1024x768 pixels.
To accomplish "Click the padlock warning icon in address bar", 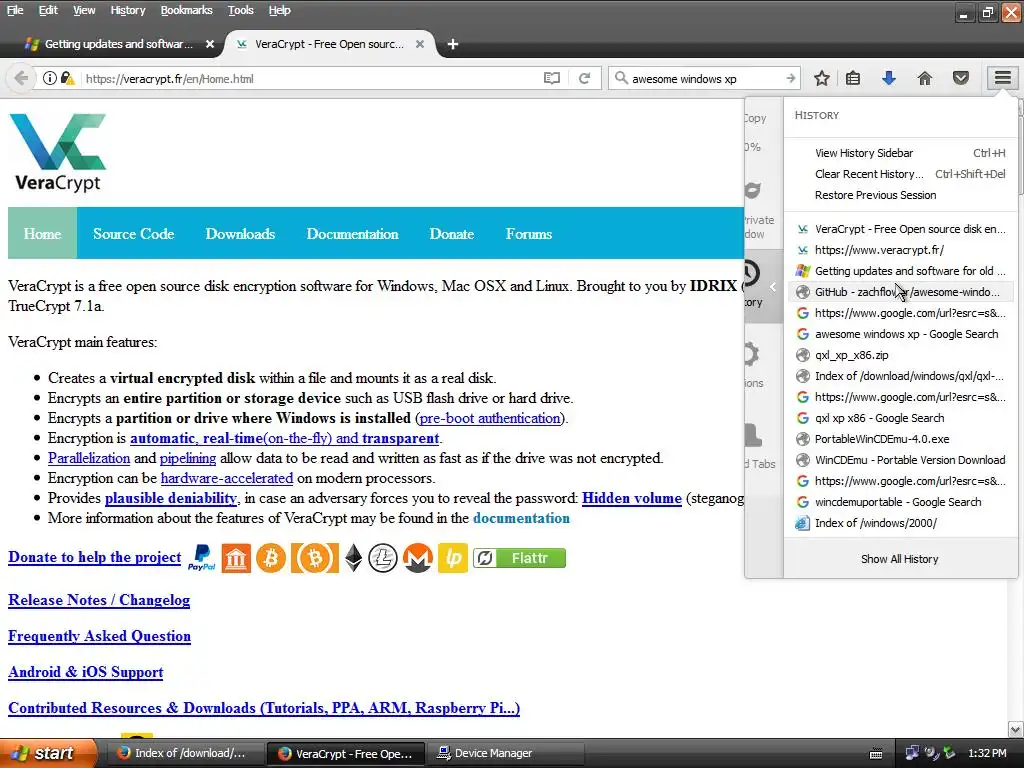I will (x=67, y=78).
